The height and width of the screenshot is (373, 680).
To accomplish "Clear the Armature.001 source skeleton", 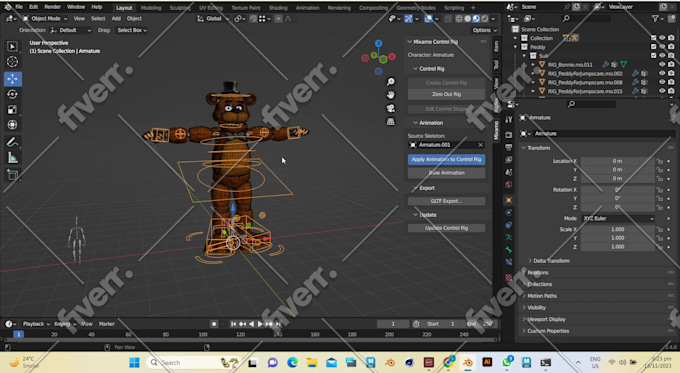I will 481,145.
